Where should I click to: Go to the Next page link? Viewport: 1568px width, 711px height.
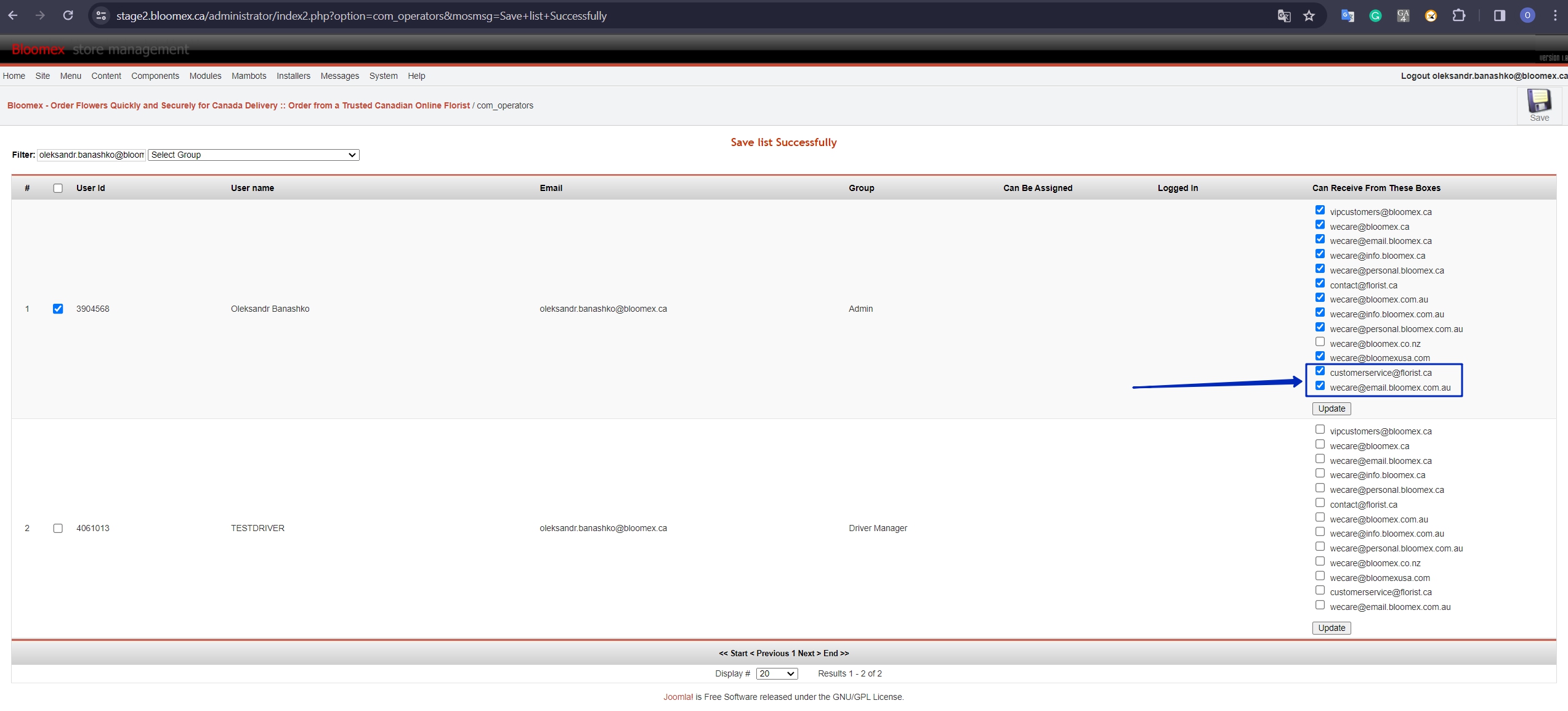click(x=809, y=653)
